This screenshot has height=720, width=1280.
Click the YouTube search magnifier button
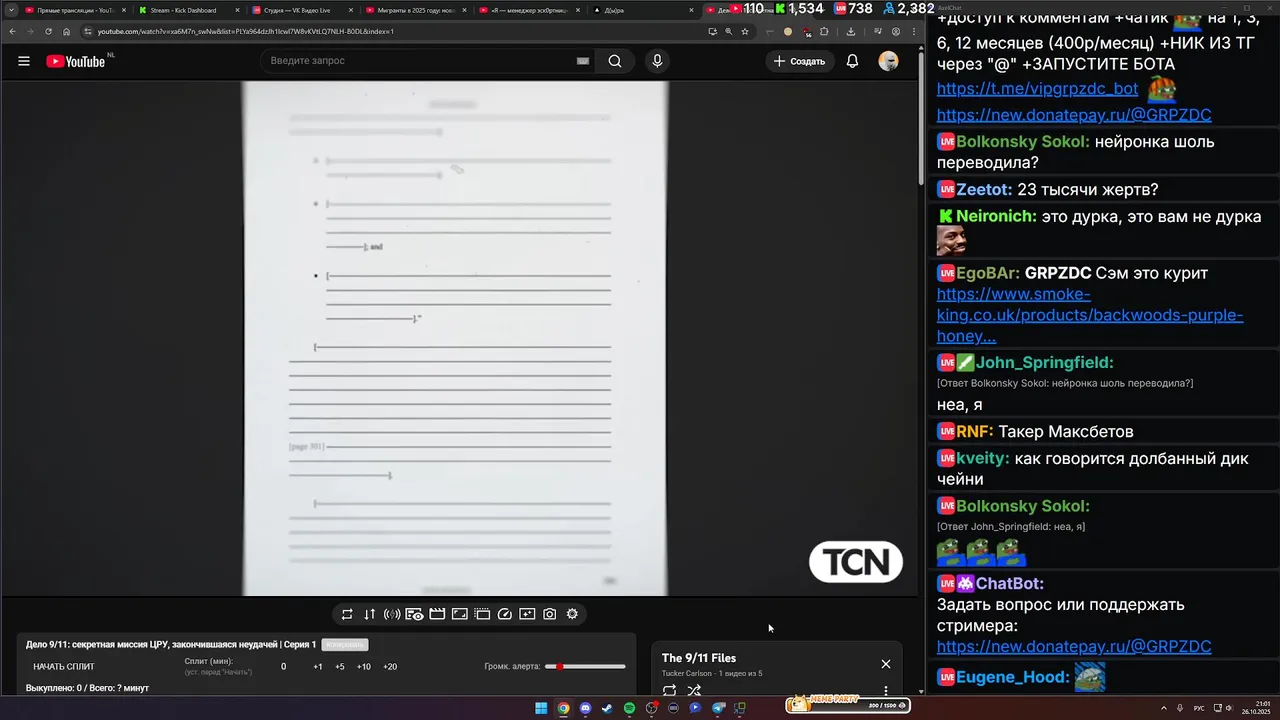(x=615, y=61)
